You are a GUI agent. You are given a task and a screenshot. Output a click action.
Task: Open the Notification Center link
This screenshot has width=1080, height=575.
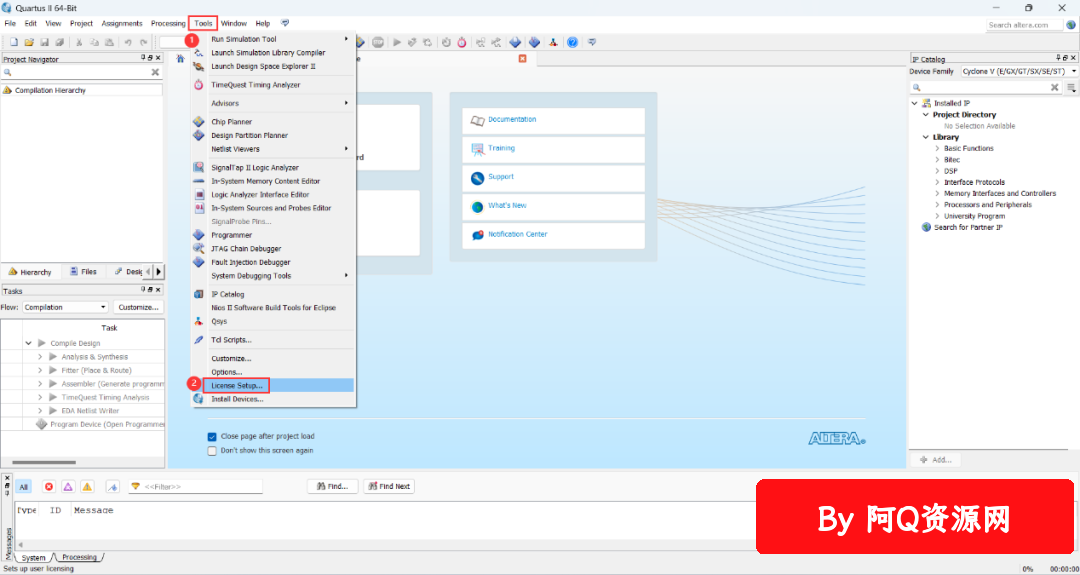(517, 234)
